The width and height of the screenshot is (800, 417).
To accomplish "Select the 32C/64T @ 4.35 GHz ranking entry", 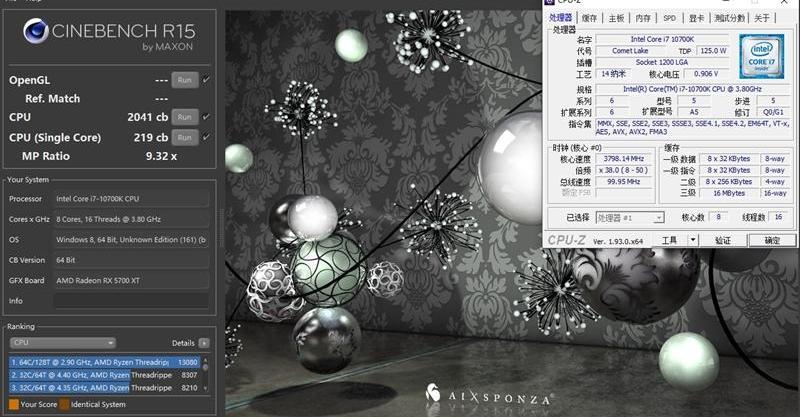I will tap(104, 387).
